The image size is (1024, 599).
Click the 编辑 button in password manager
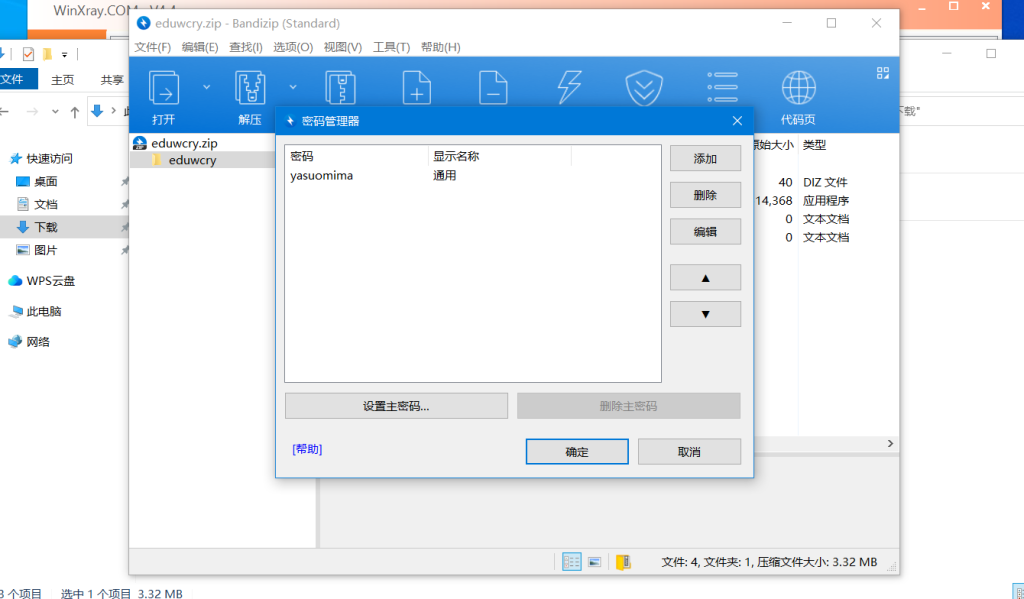[705, 232]
